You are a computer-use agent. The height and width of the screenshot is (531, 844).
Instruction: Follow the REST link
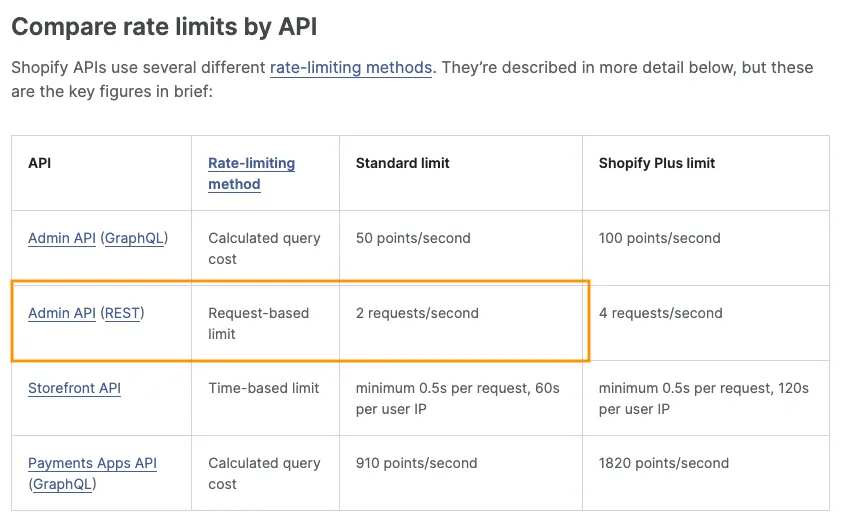(122, 313)
